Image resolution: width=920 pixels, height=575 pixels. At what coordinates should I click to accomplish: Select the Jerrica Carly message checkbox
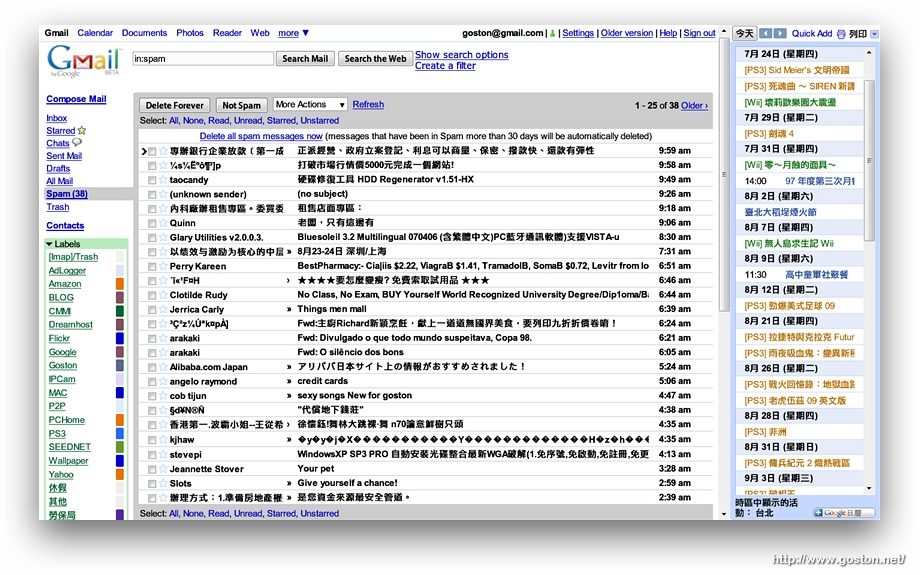pos(152,310)
